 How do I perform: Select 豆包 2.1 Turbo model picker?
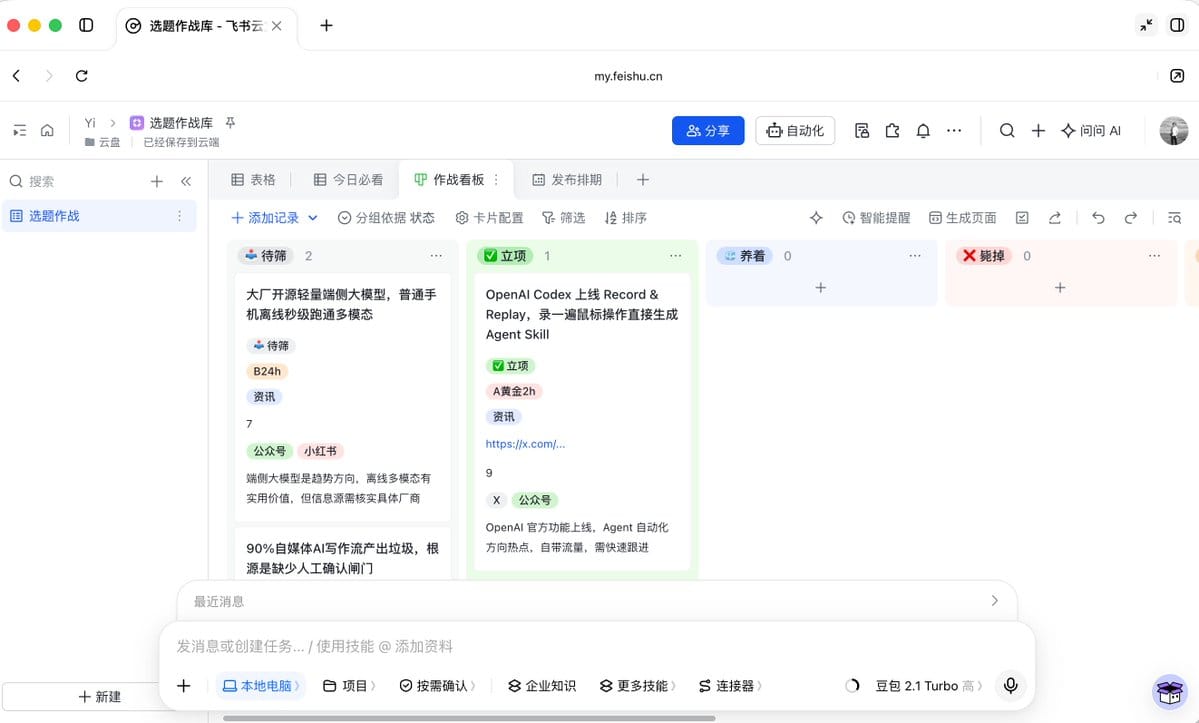(x=928, y=686)
